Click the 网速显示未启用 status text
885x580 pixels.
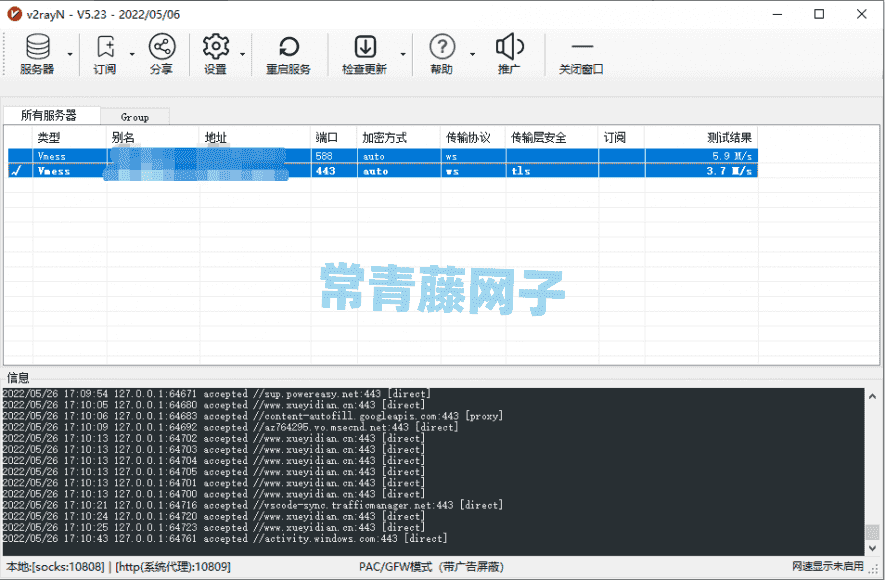click(827, 565)
